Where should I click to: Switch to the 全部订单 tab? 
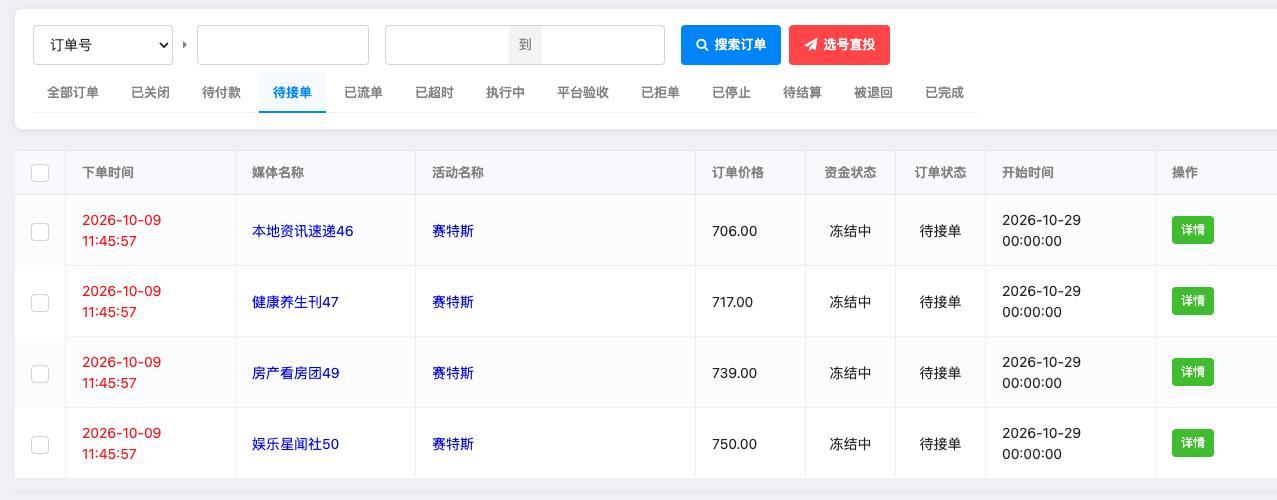click(x=73, y=93)
